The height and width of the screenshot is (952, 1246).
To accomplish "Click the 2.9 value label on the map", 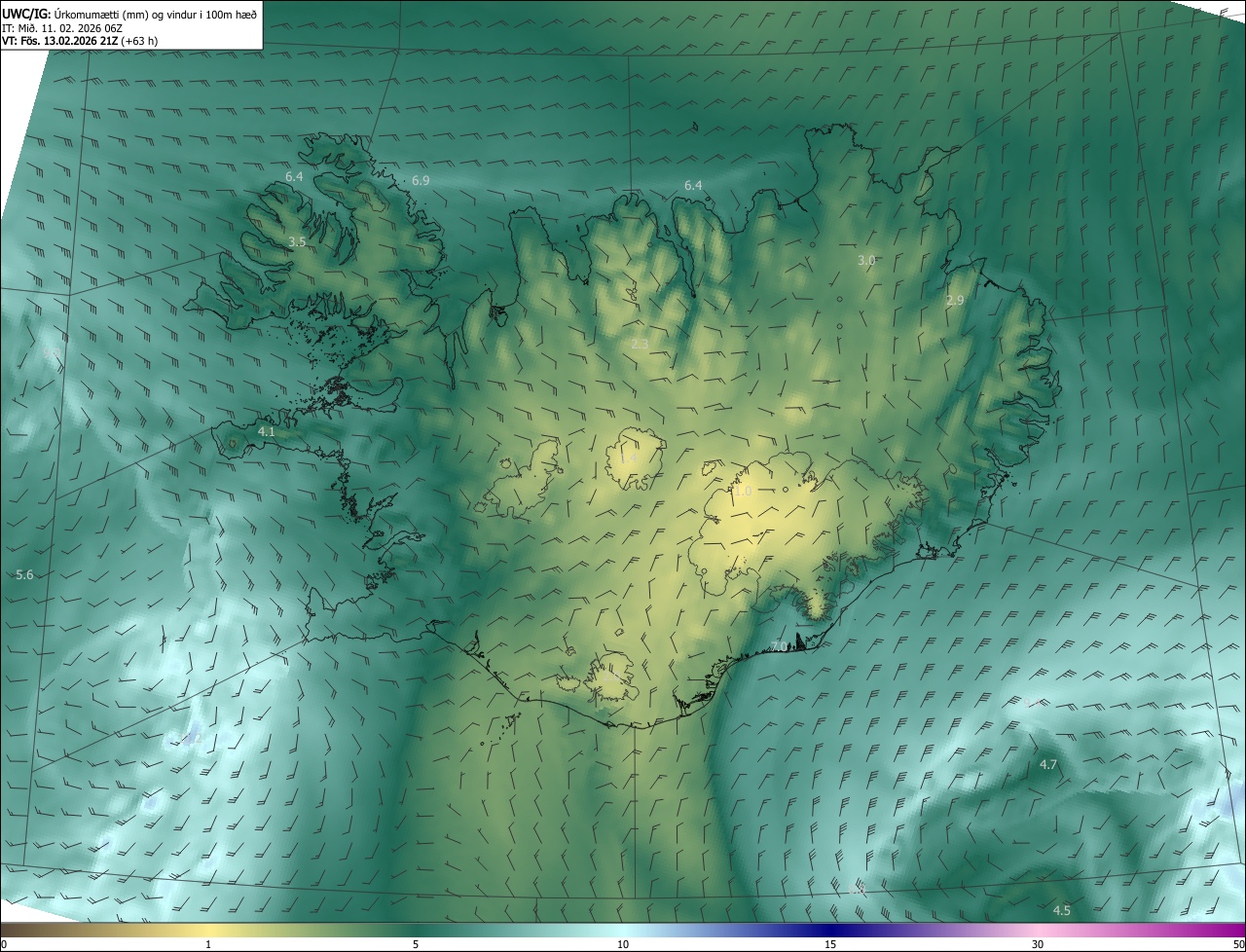I will [955, 301].
